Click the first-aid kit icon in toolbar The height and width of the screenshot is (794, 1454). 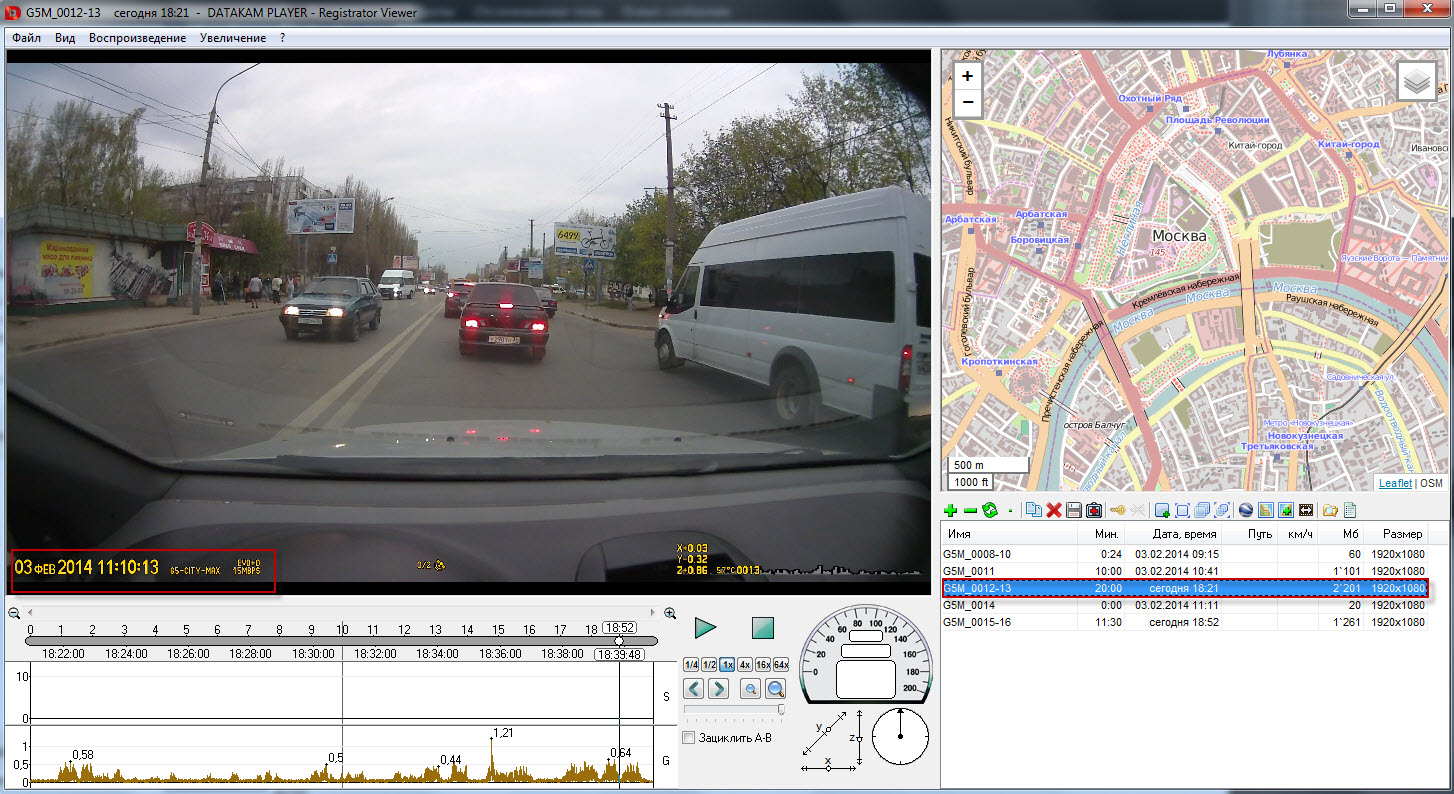1094,511
